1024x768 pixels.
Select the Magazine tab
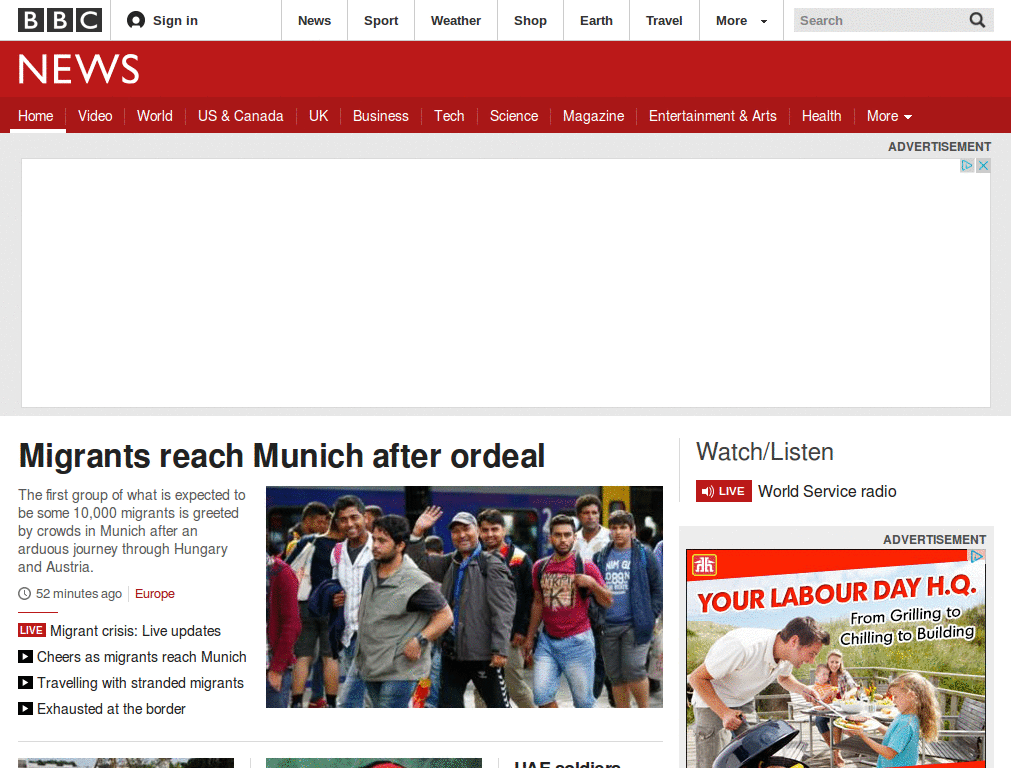coord(594,116)
